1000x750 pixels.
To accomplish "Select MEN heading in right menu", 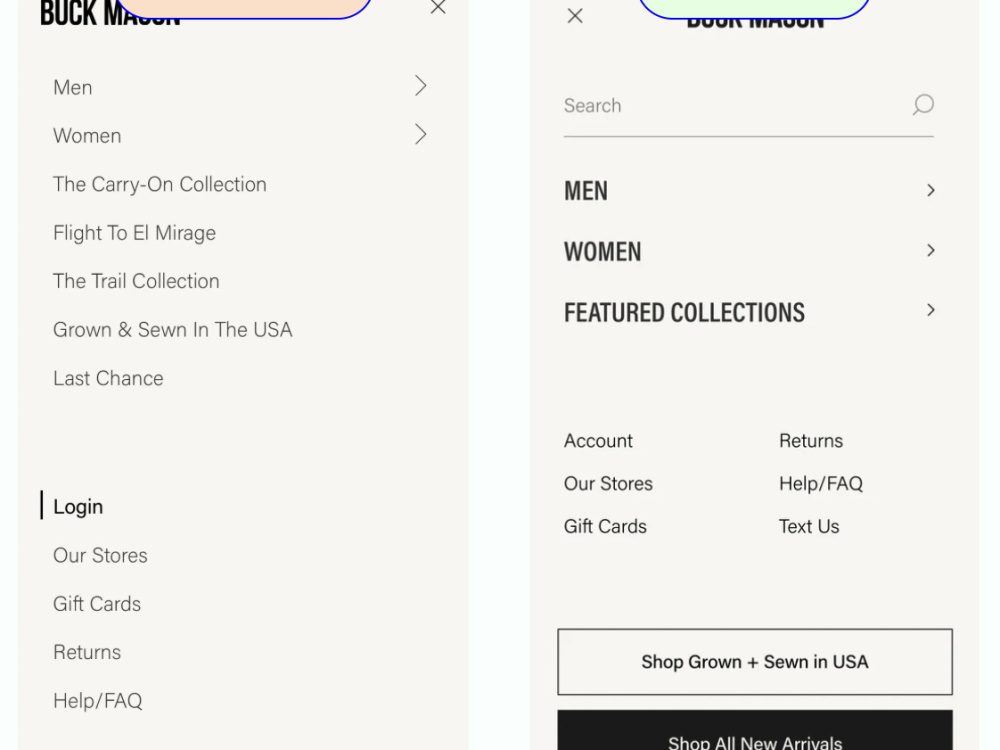I will [x=585, y=191].
